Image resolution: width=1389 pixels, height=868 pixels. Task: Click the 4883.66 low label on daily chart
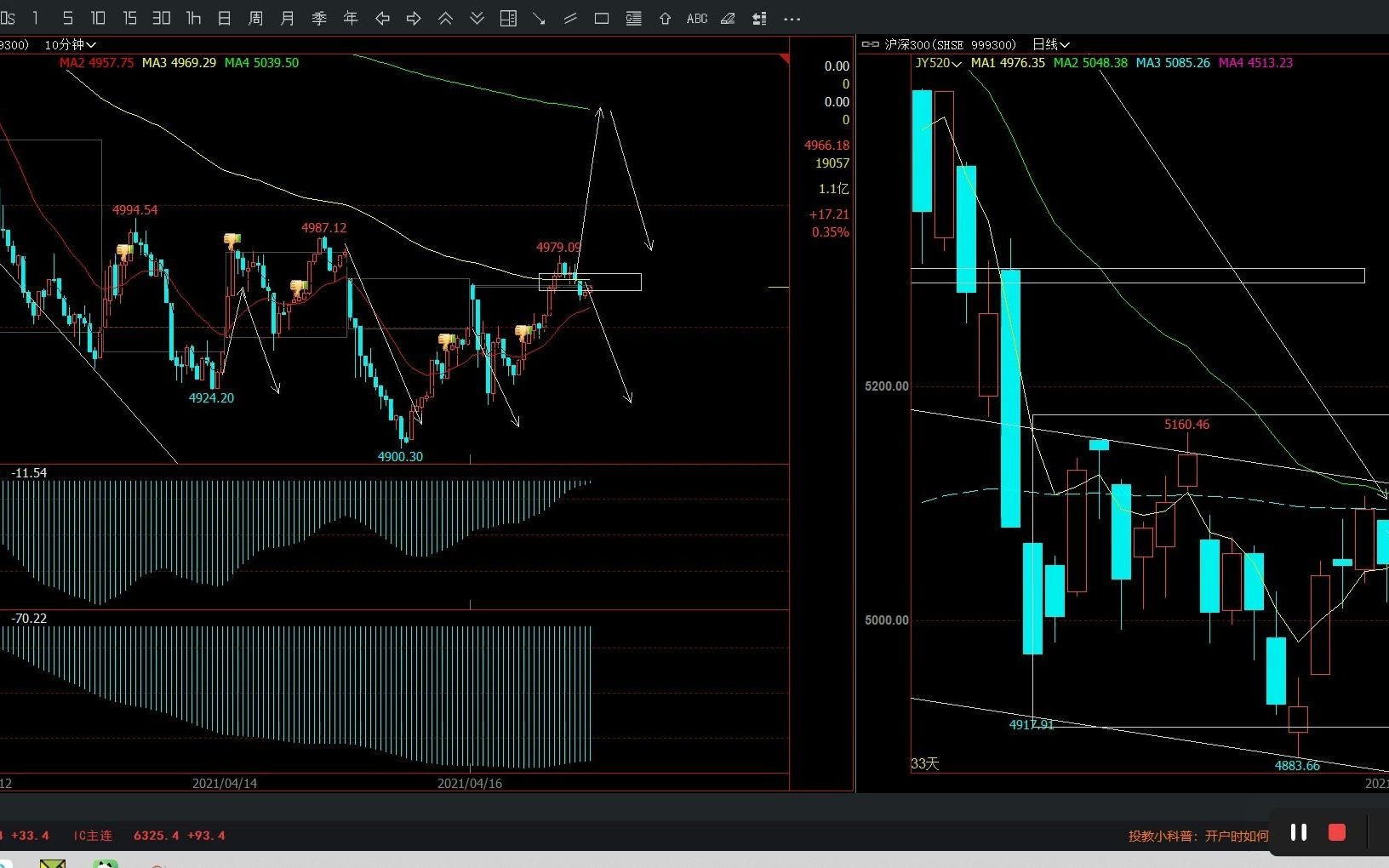click(1297, 766)
